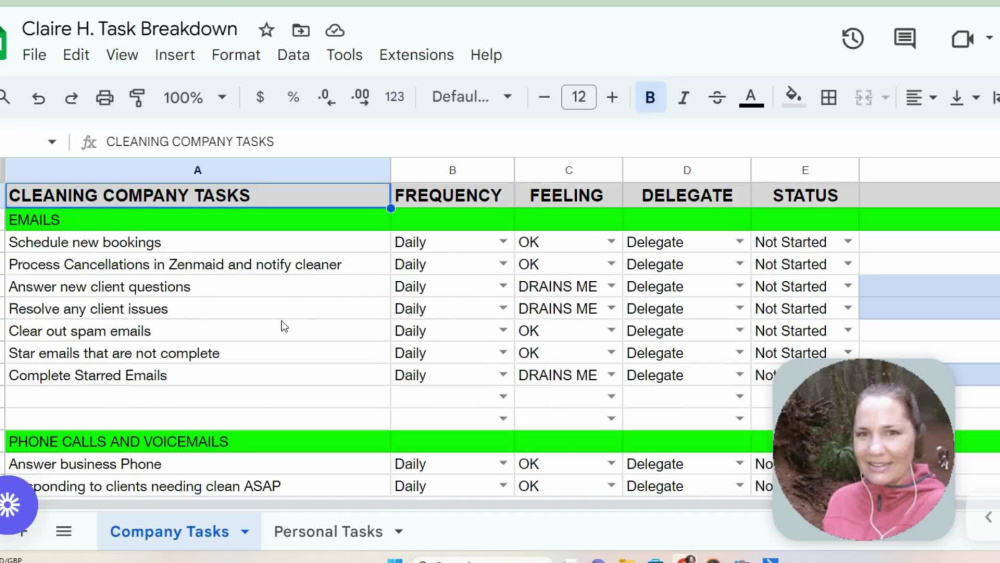
Task: Open the all sheets list icon
Action: tap(63, 531)
